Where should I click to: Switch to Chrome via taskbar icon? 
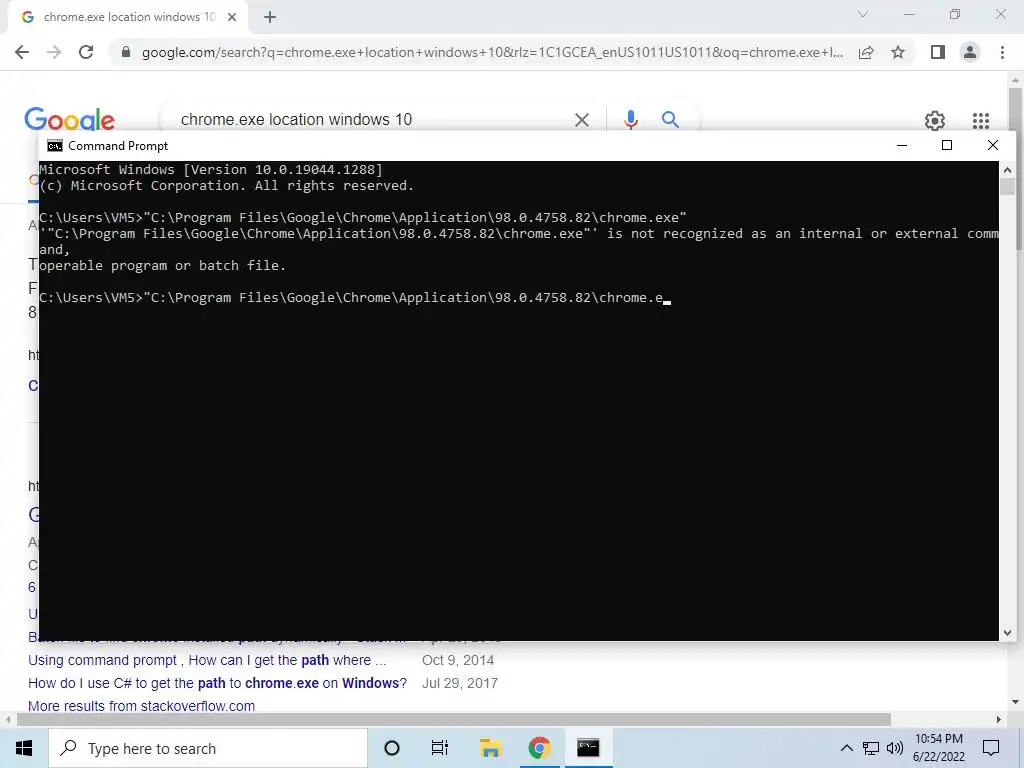click(539, 748)
